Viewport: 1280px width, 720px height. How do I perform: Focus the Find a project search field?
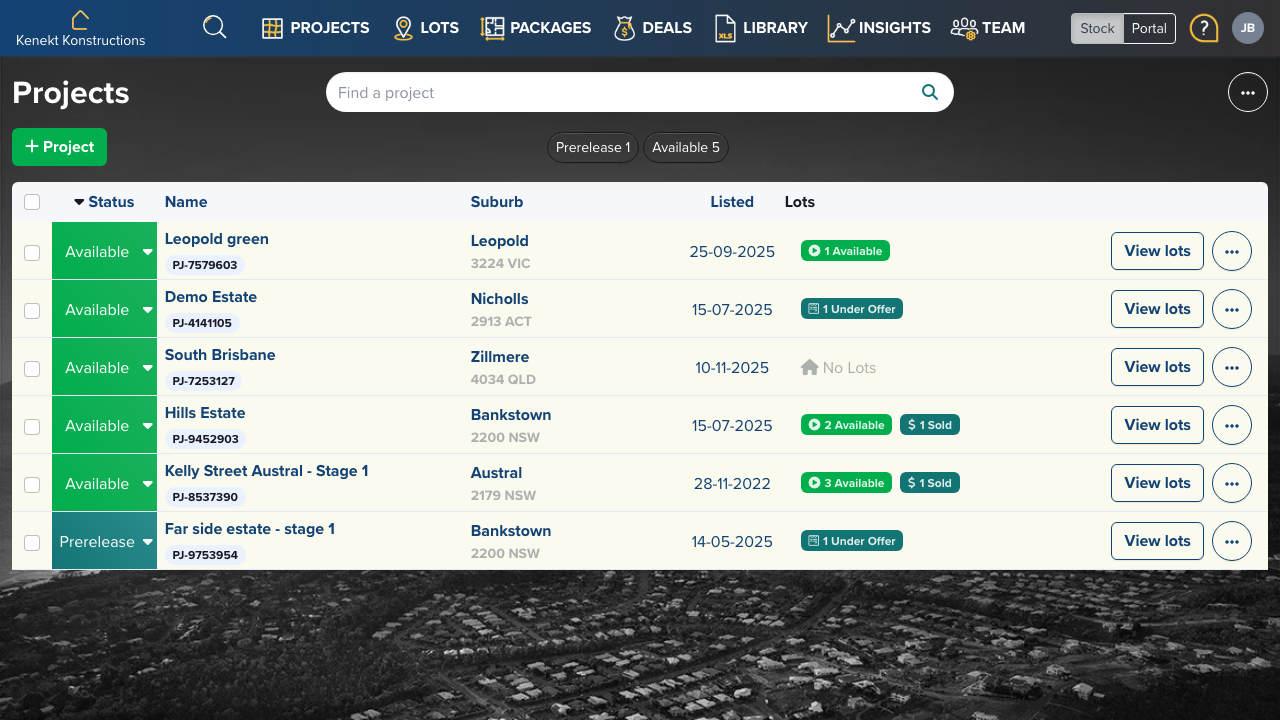(625, 92)
